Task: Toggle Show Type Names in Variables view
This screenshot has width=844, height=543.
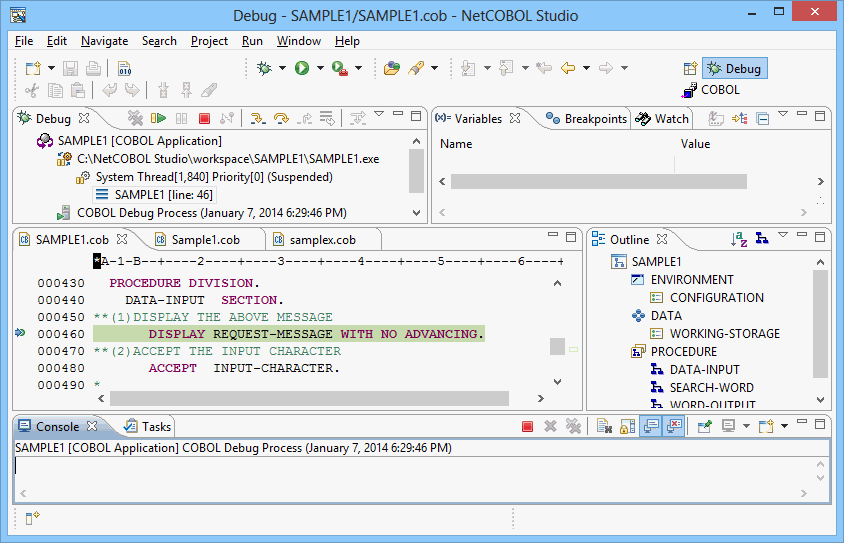Action: pyautogui.click(x=715, y=118)
